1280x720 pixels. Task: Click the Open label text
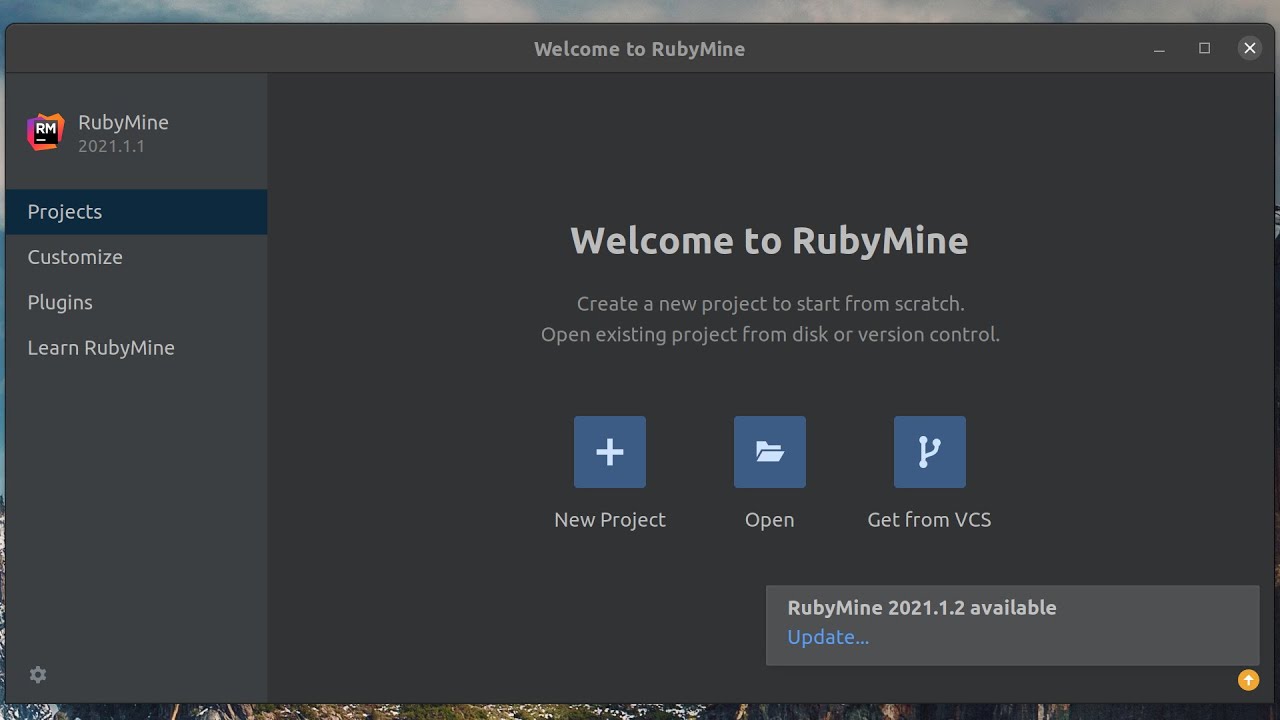(x=770, y=520)
